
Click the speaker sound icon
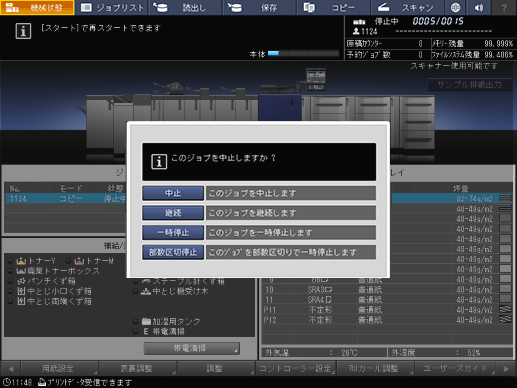click(479, 7)
